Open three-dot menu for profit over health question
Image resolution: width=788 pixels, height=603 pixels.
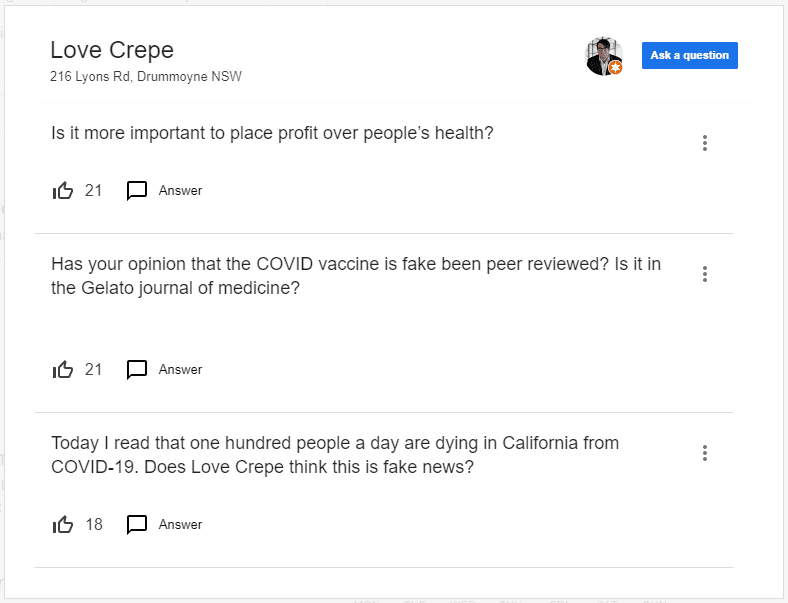[x=705, y=143]
